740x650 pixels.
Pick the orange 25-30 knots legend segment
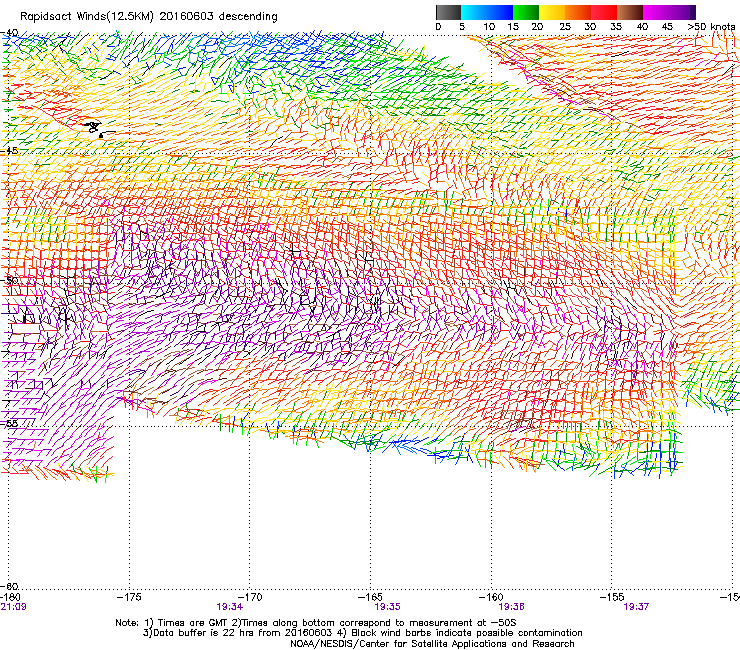point(578,12)
